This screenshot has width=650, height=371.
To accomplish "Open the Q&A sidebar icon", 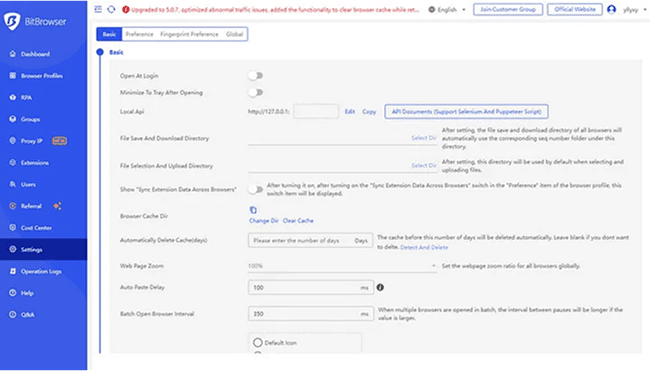I will point(12,314).
